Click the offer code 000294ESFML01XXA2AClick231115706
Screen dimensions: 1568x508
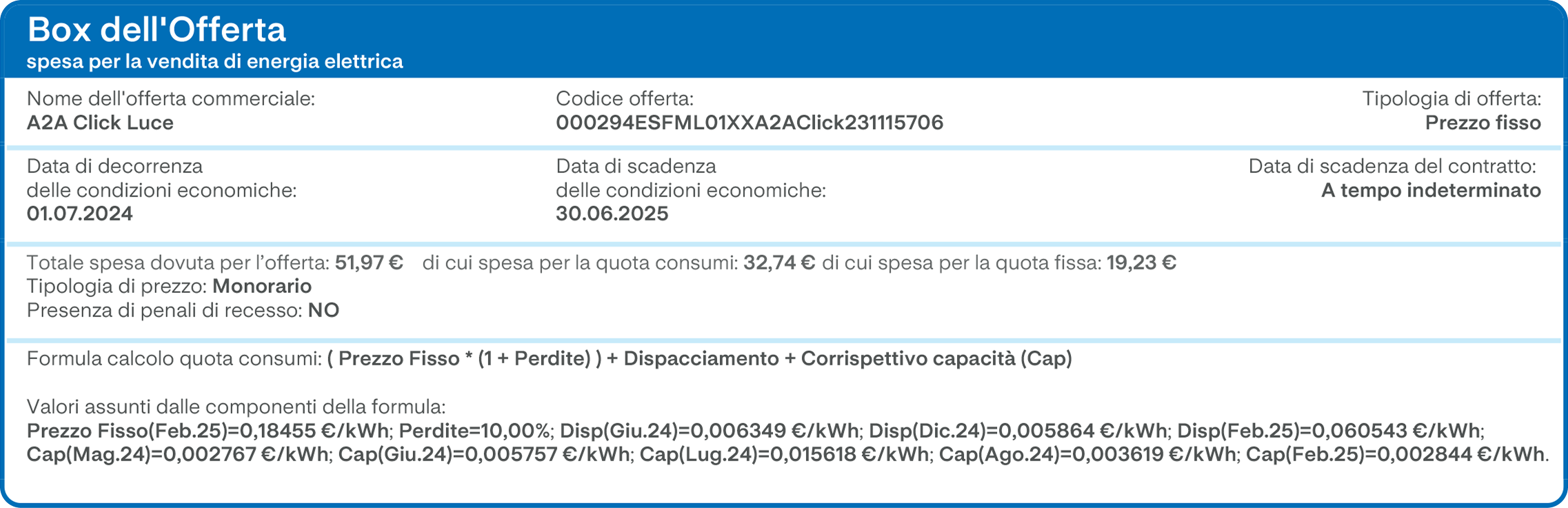[x=750, y=123]
